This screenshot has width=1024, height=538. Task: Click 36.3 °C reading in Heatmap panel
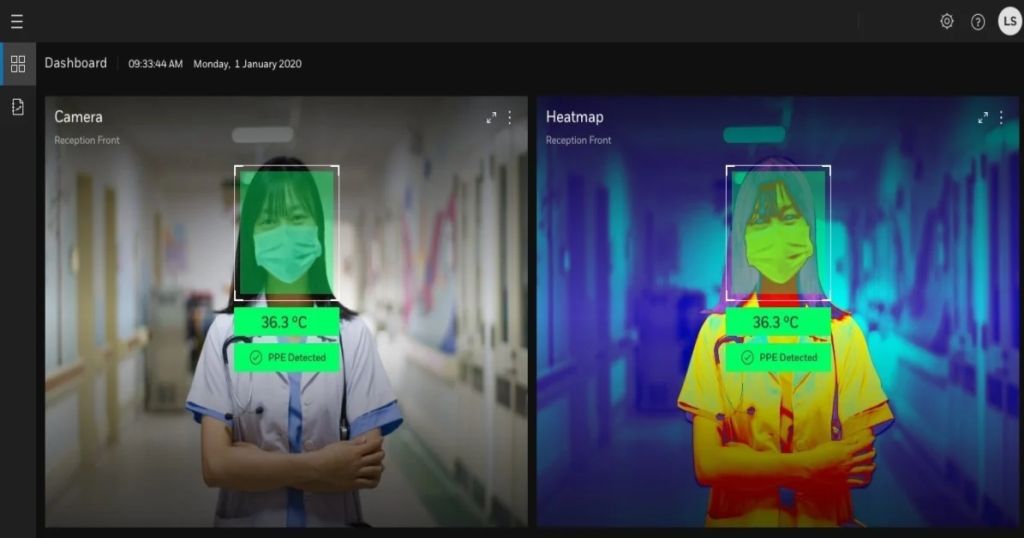click(778, 322)
